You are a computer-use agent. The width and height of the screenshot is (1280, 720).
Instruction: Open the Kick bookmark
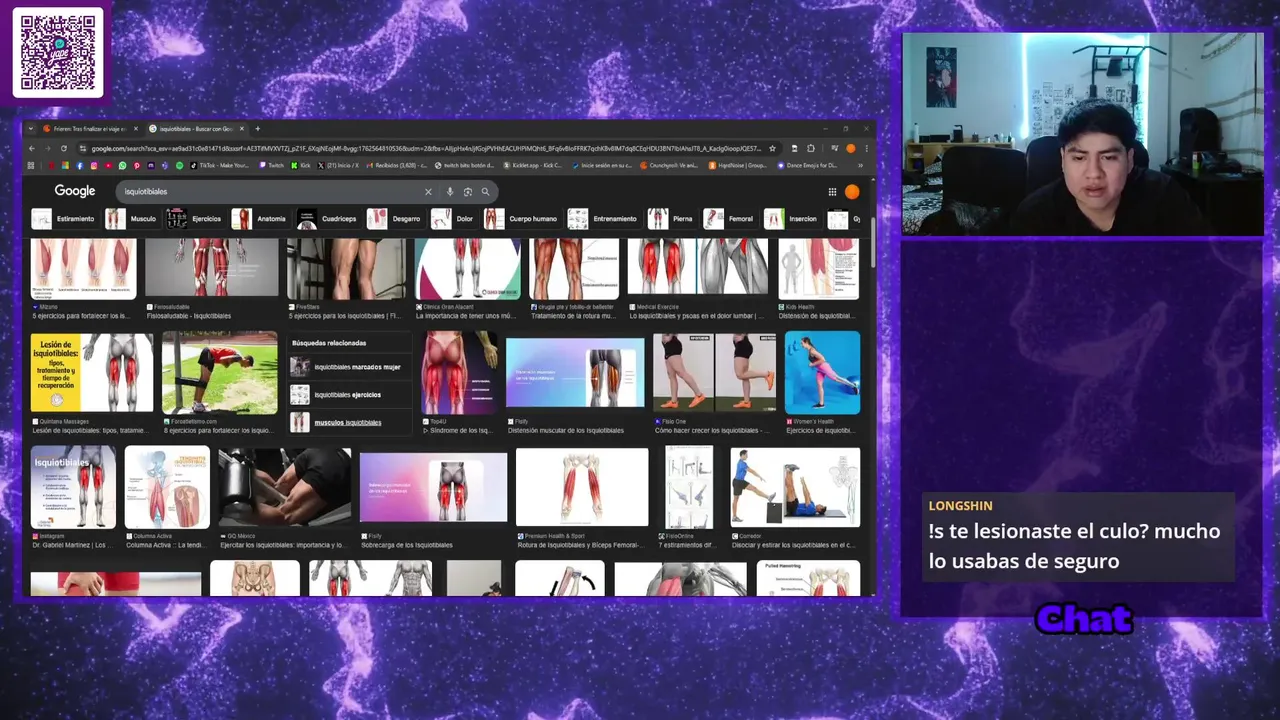click(x=300, y=165)
